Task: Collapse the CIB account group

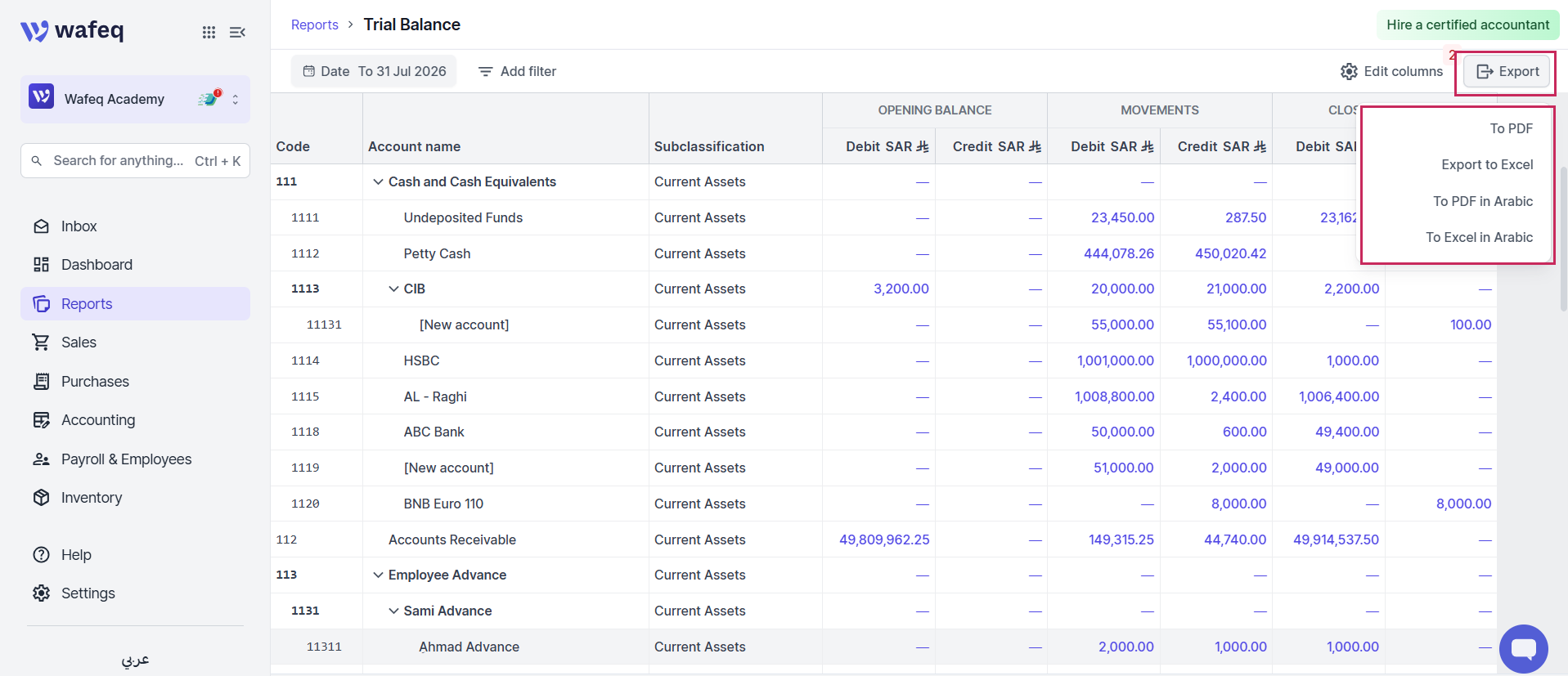Action: point(393,289)
